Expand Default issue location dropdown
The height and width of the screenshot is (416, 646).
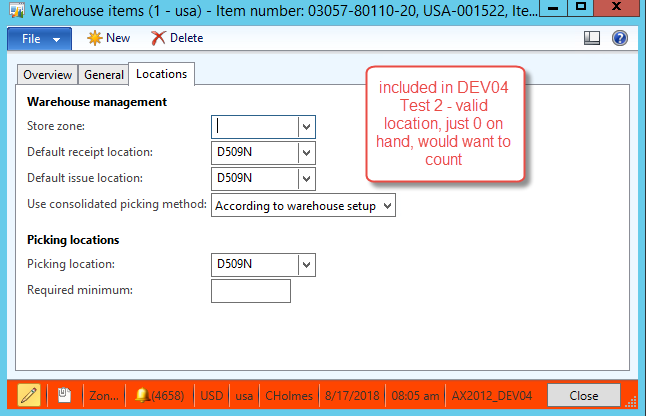(x=306, y=179)
